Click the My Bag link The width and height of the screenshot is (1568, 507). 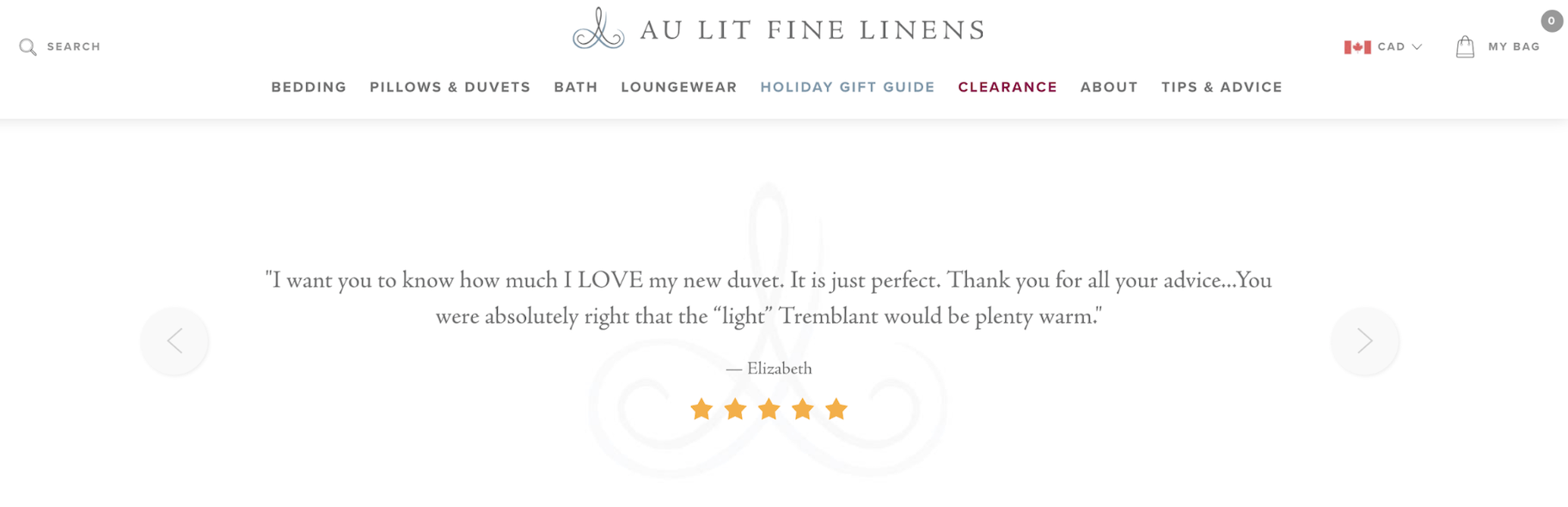coord(1513,47)
